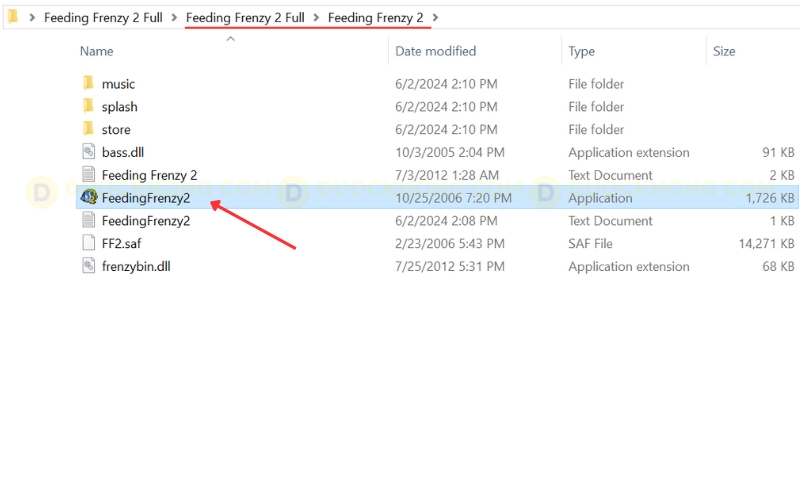Click date 6/2/2024 2:10 PM of store folder

point(446,130)
